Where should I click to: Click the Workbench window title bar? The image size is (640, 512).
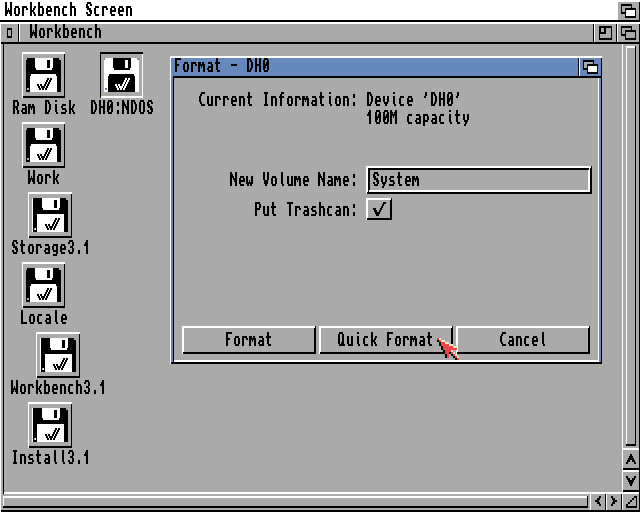click(x=305, y=33)
